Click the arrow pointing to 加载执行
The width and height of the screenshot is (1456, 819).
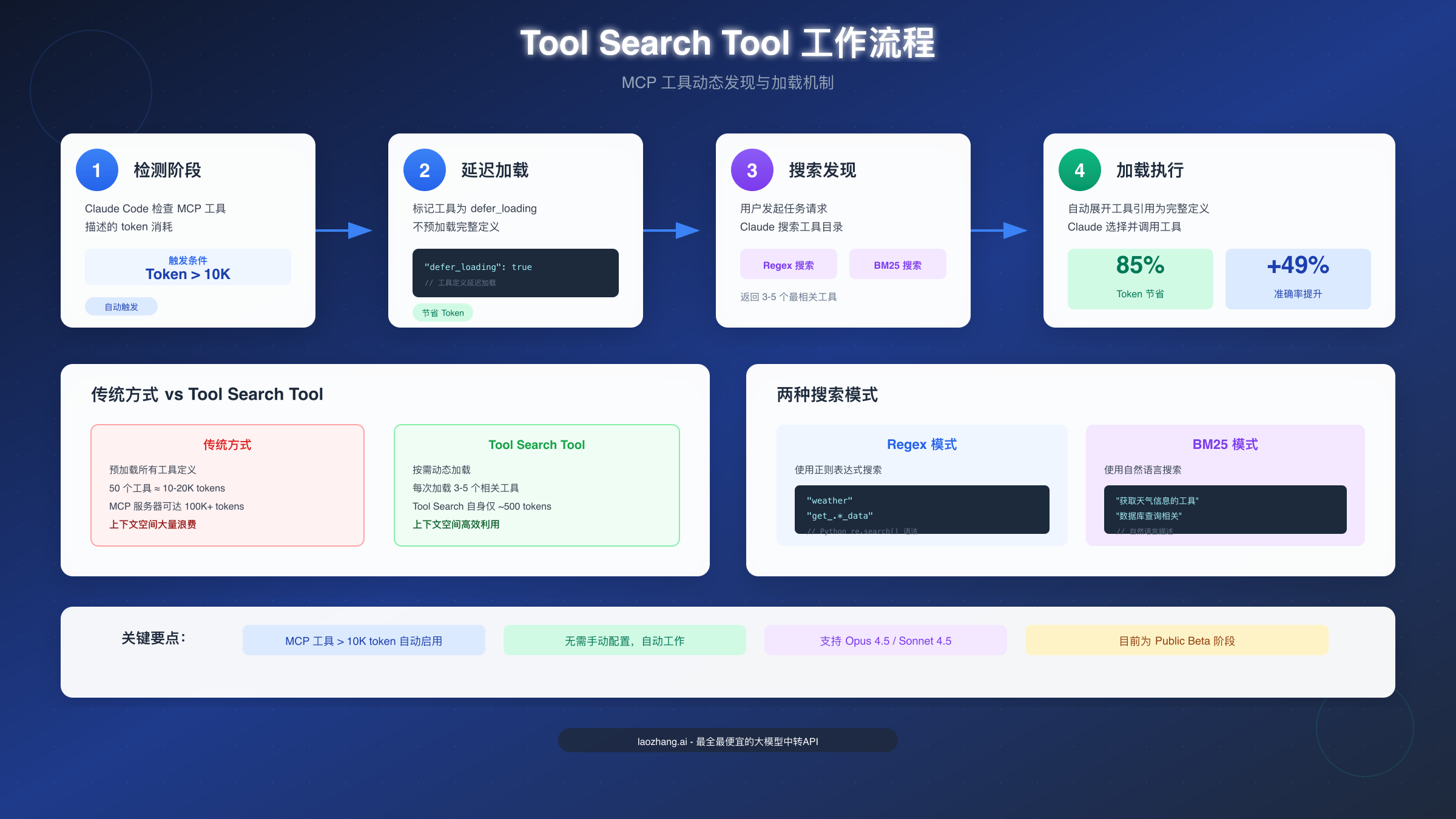coord(1001,231)
